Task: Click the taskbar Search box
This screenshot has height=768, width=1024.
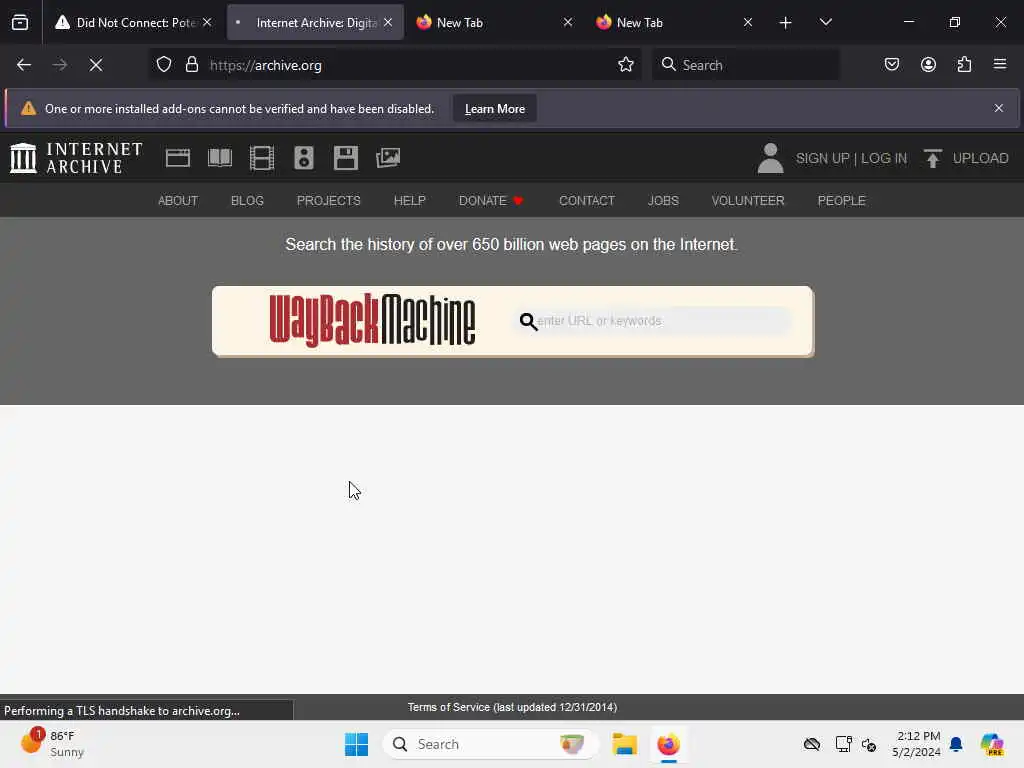Action: [x=490, y=744]
